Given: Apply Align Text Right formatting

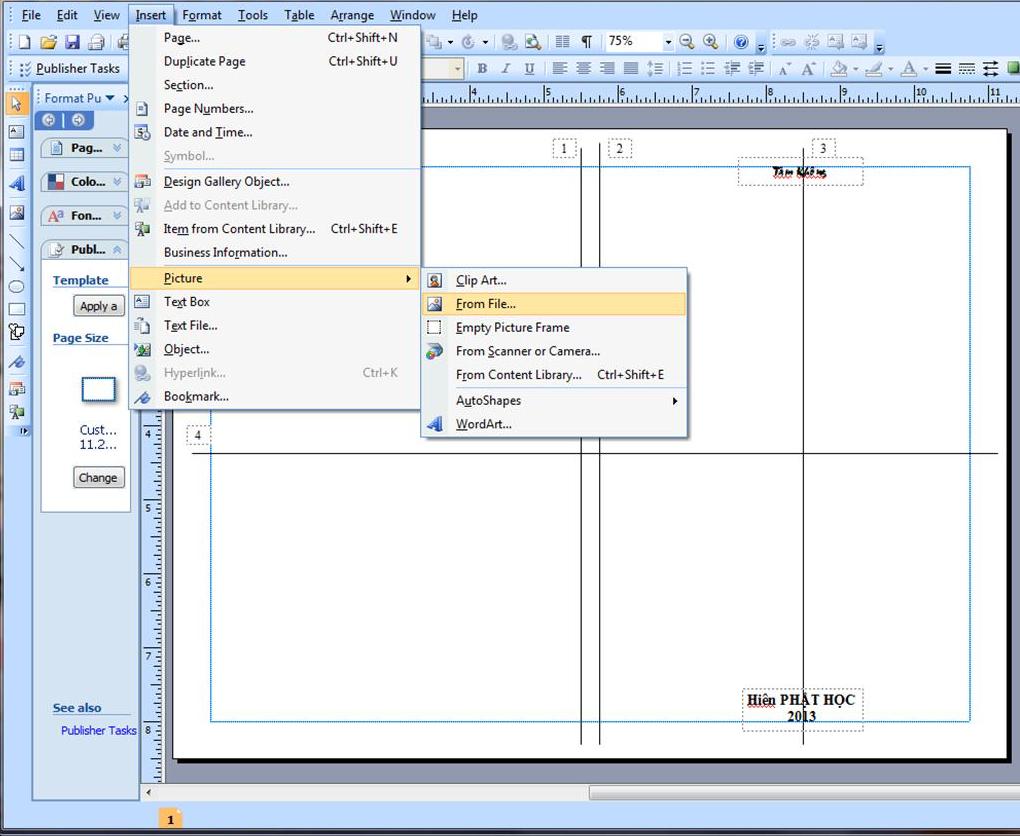Looking at the screenshot, I should coord(607,68).
